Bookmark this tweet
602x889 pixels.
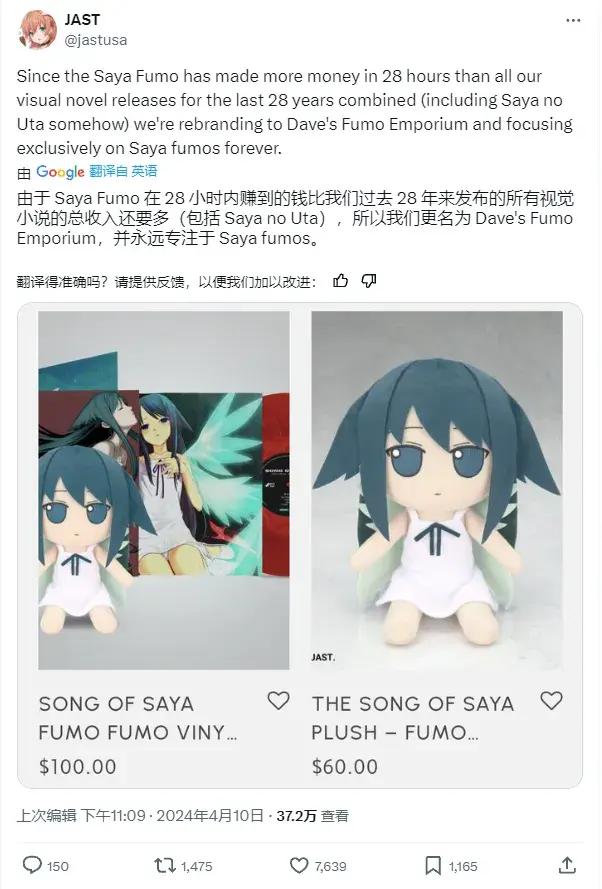coord(433,865)
